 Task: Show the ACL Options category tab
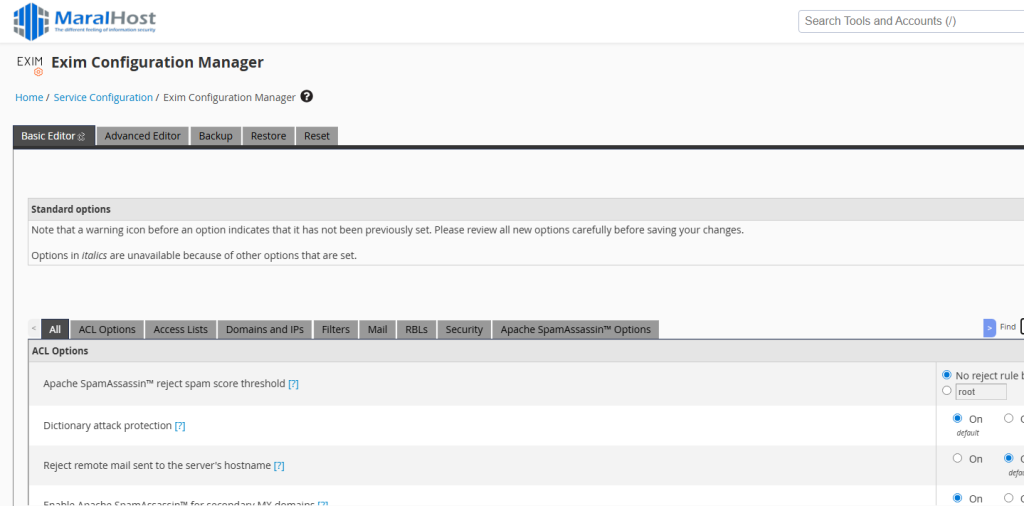(107, 329)
